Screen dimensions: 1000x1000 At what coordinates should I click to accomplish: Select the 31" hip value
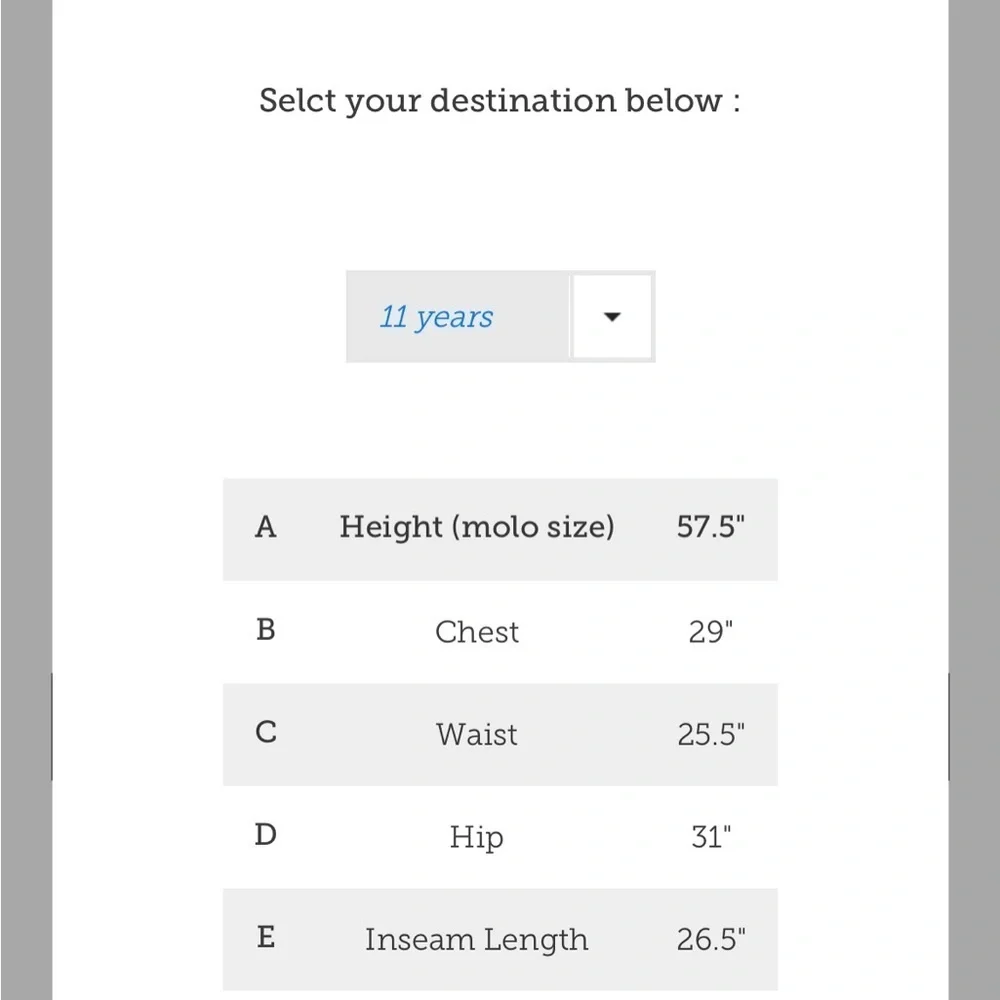tap(711, 837)
